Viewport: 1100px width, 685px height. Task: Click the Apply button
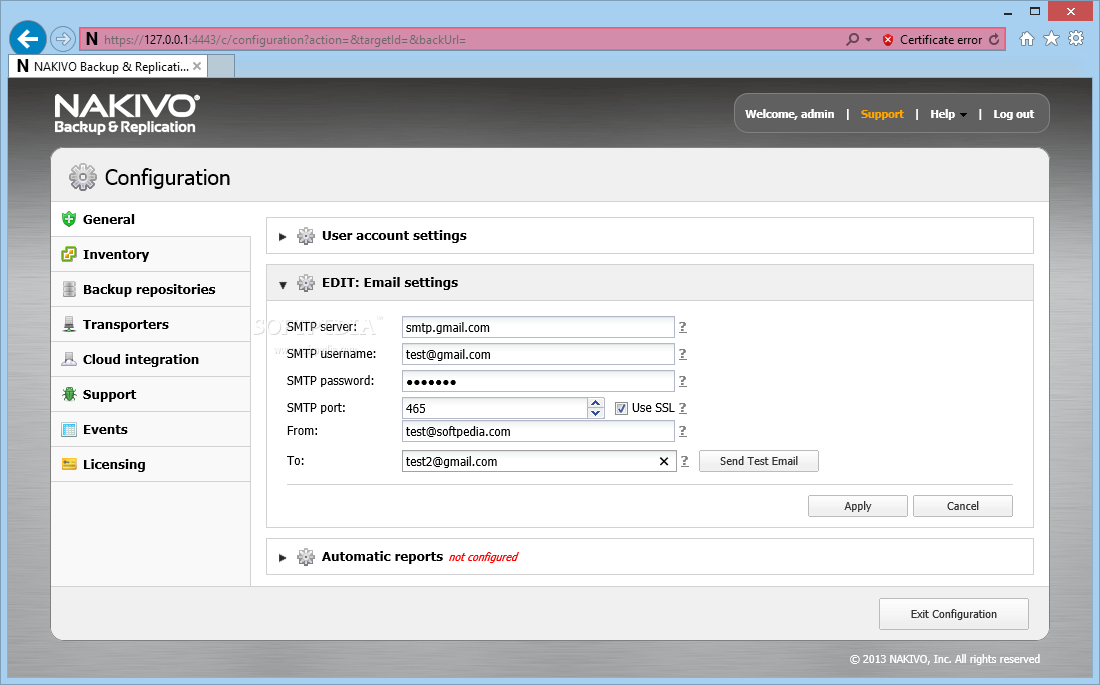coord(857,506)
